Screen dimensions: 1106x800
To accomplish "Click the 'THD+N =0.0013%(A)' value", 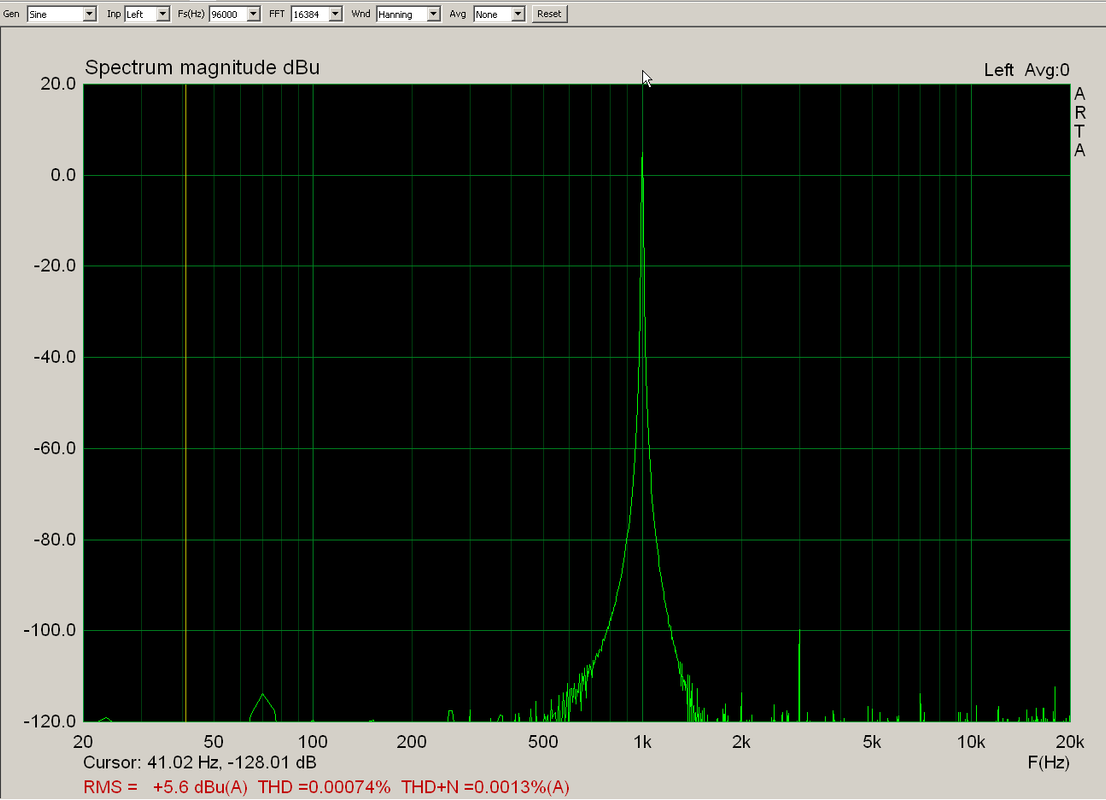I will click(485, 787).
